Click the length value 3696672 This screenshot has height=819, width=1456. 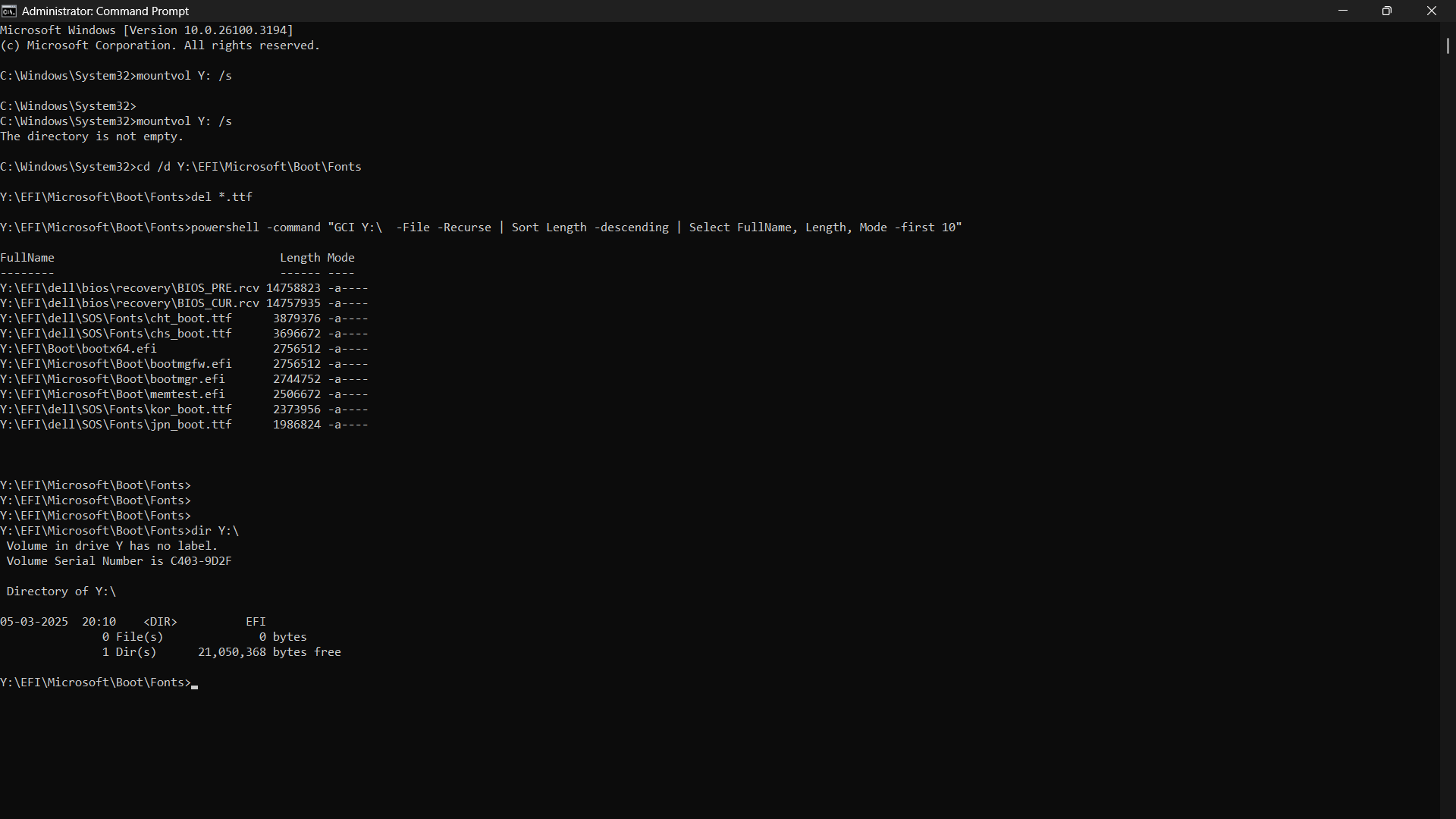point(297,334)
